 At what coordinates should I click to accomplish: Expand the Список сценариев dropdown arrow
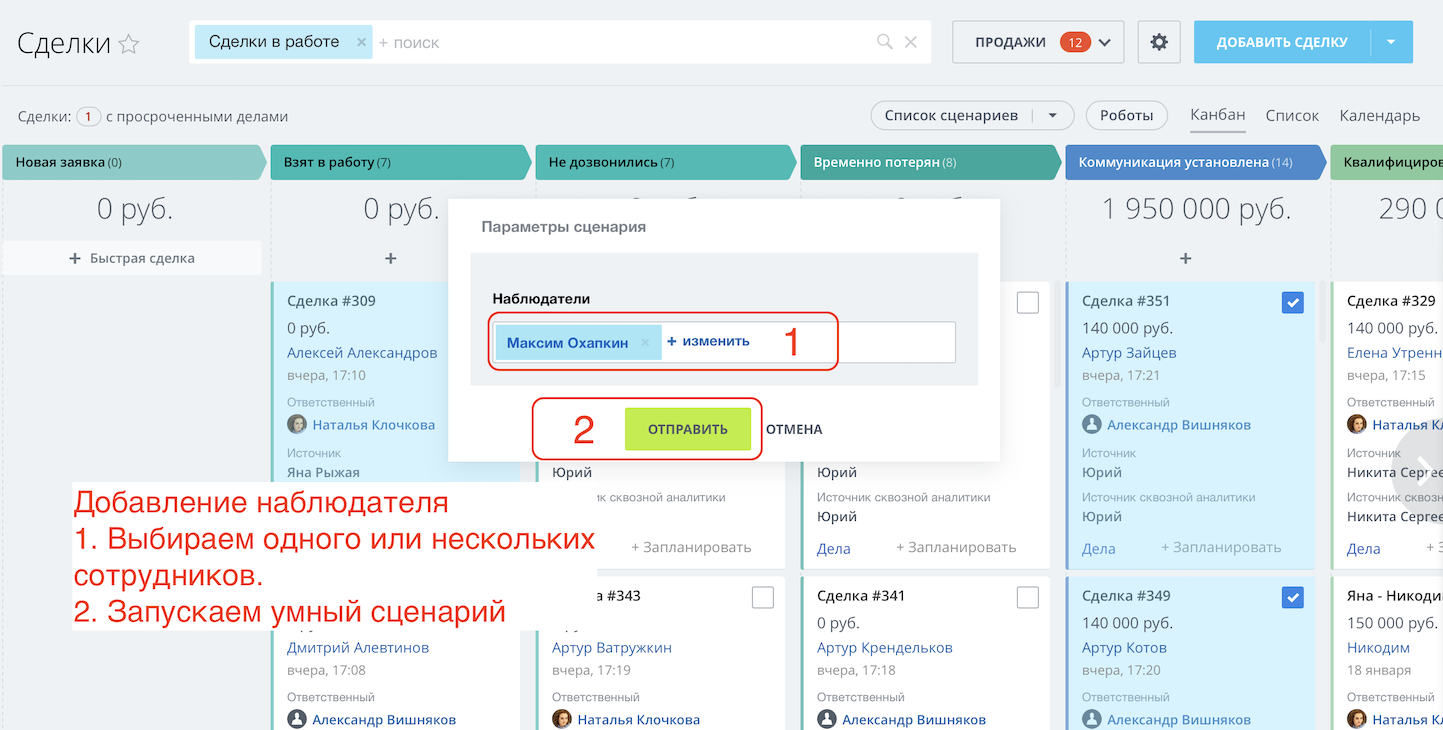[x=1053, y=116]
